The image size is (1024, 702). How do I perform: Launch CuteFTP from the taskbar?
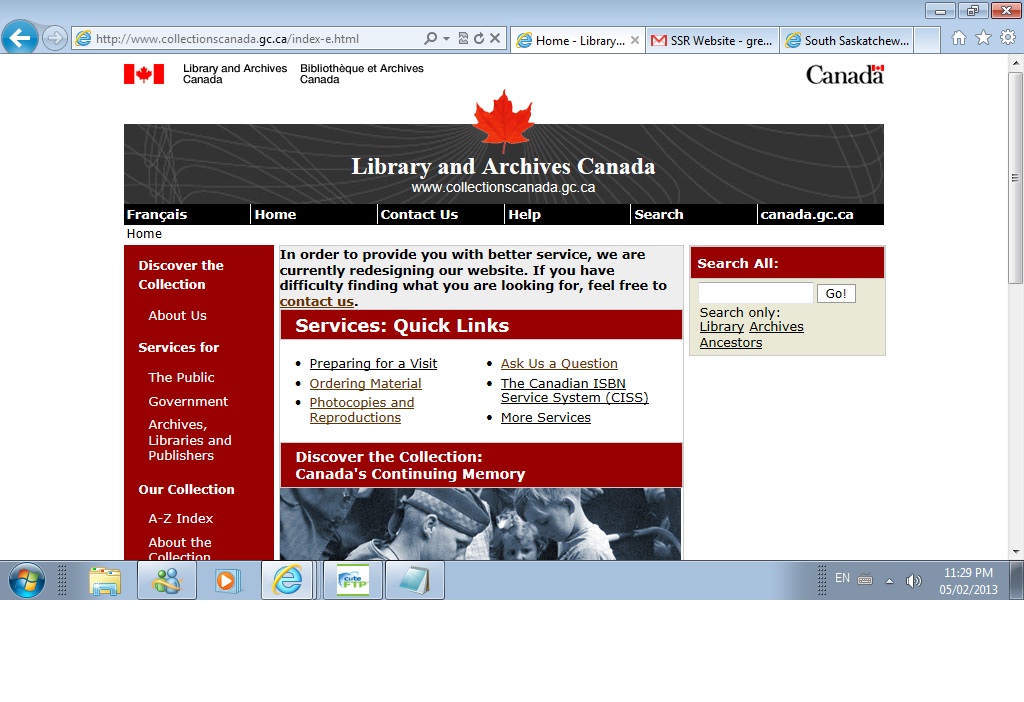tap(352, 580)
